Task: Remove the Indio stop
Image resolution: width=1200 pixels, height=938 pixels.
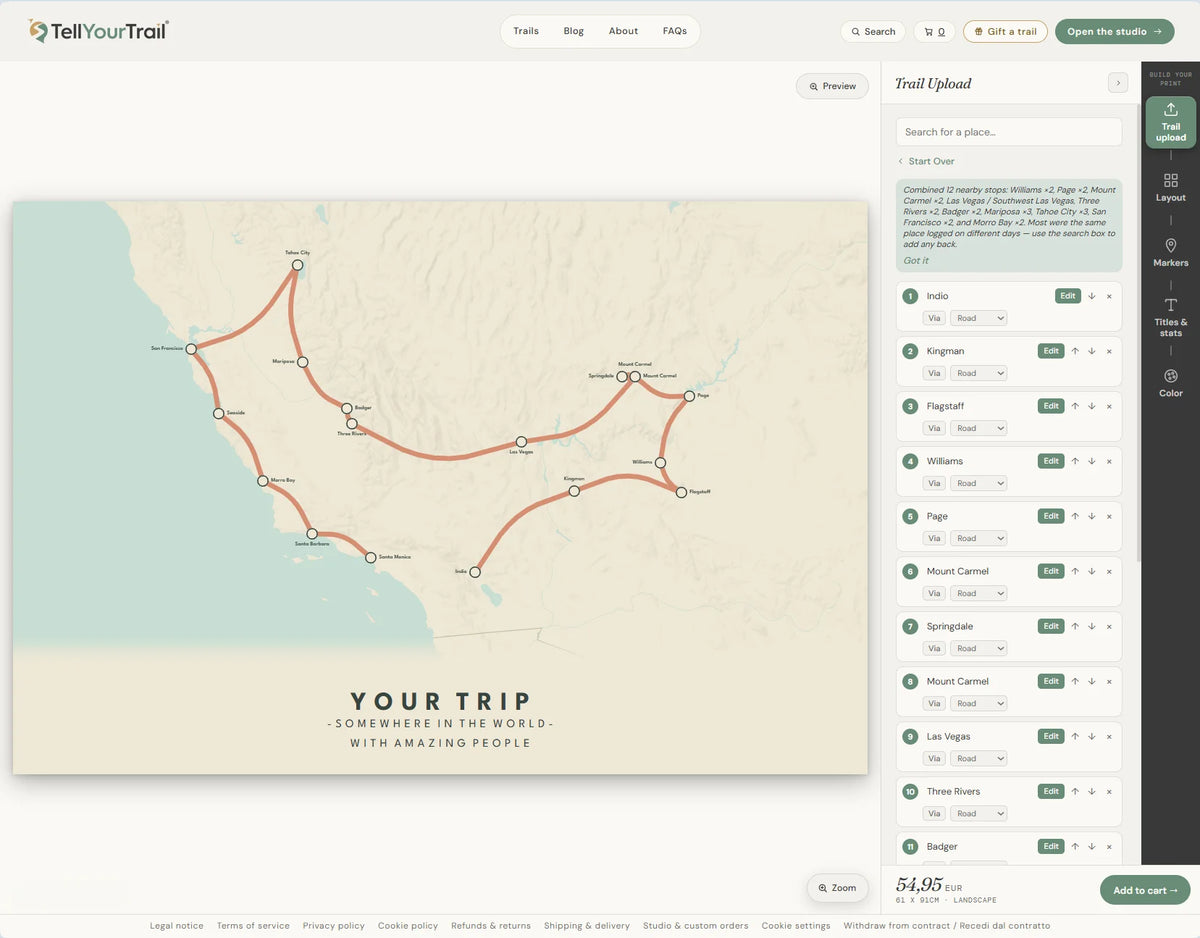Action: pos(1109,296)
